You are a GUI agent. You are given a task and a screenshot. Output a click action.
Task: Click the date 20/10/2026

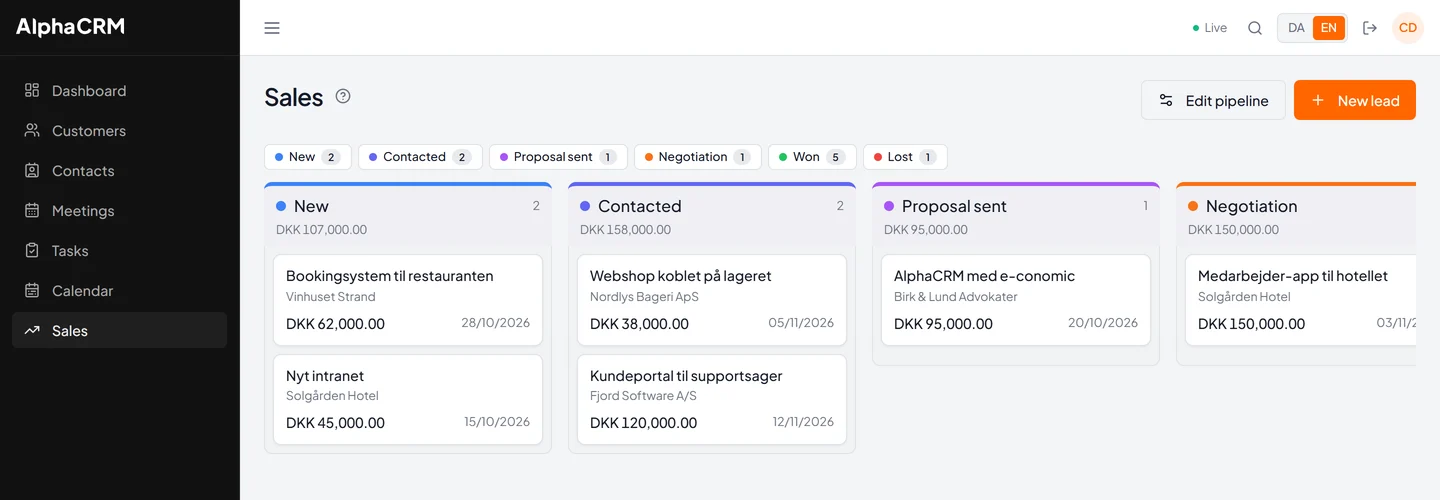click(1103, 323)
